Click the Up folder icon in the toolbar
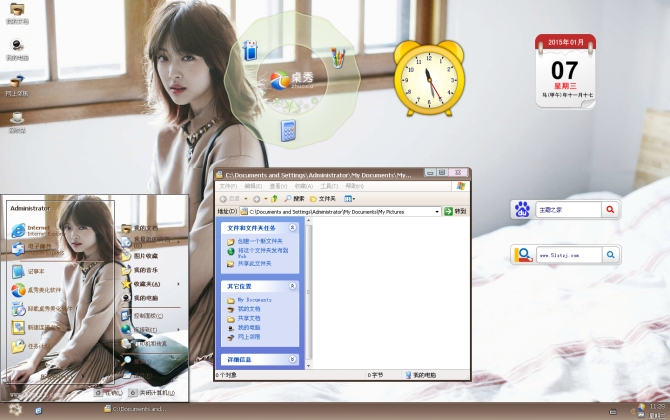 (275, 198)
